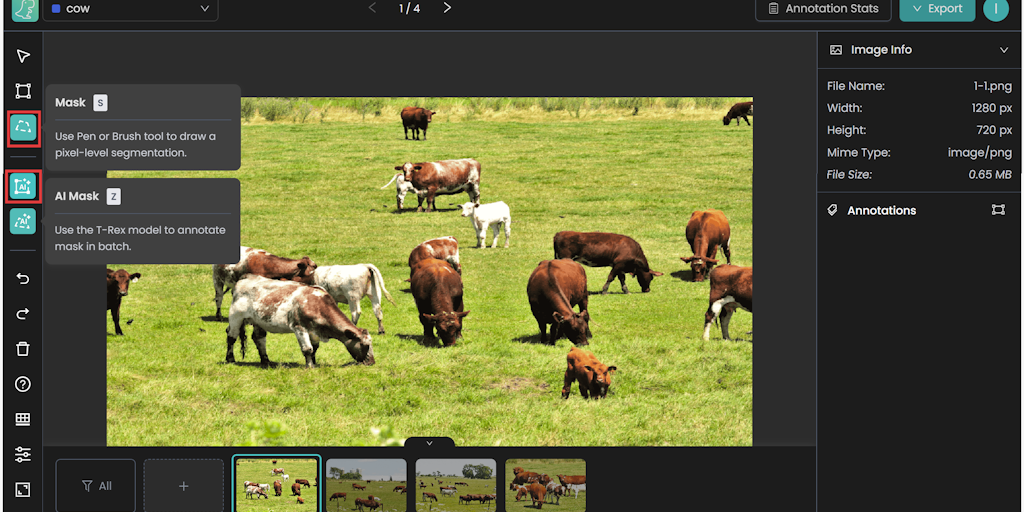Redo the last action
Viewport: 1024px width, 512px height.
pos(24,314)
